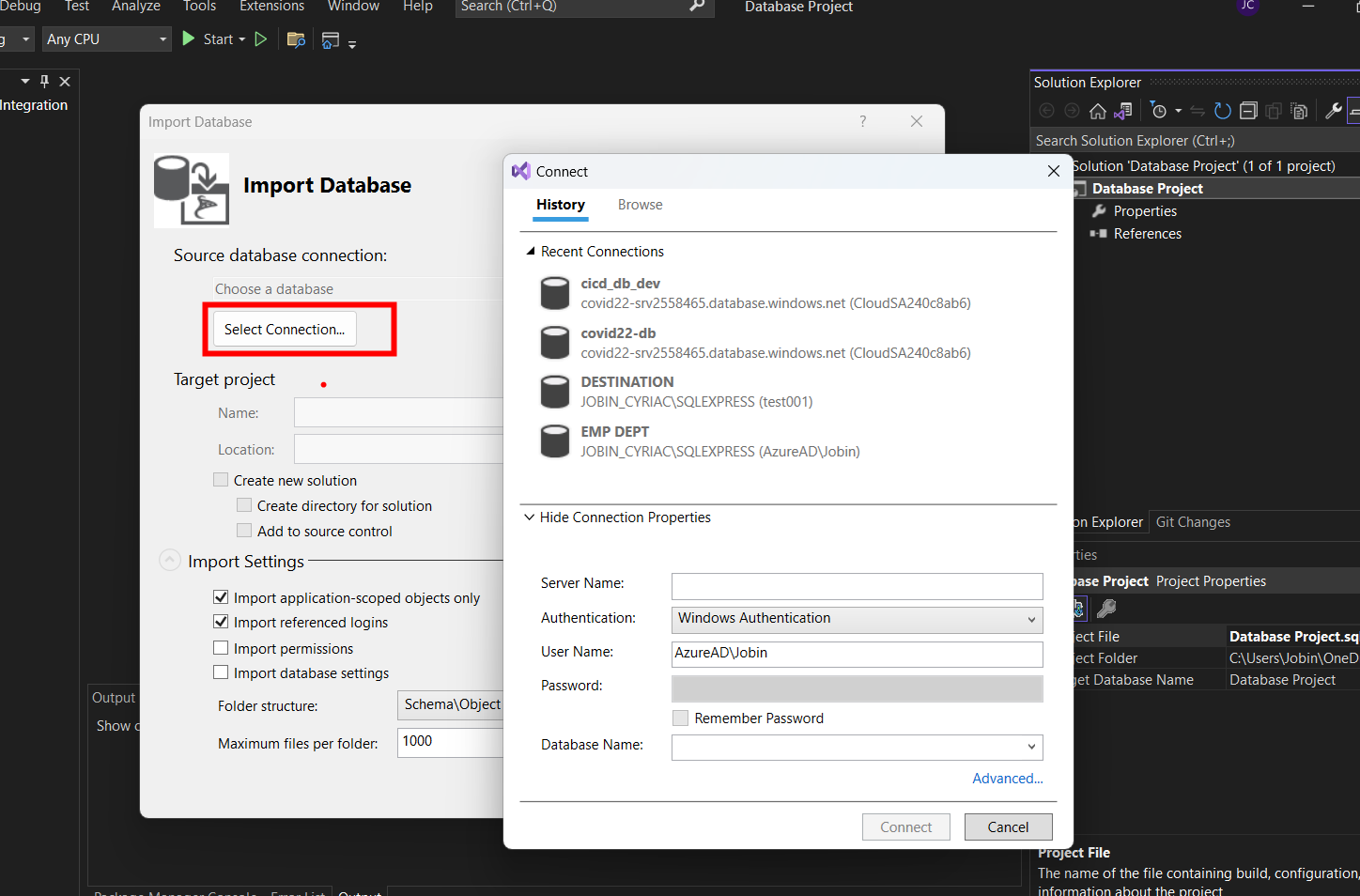Click the Find in Files folder icon
Viewport: 1360px width, 896px height.
(x=296, y=39)
